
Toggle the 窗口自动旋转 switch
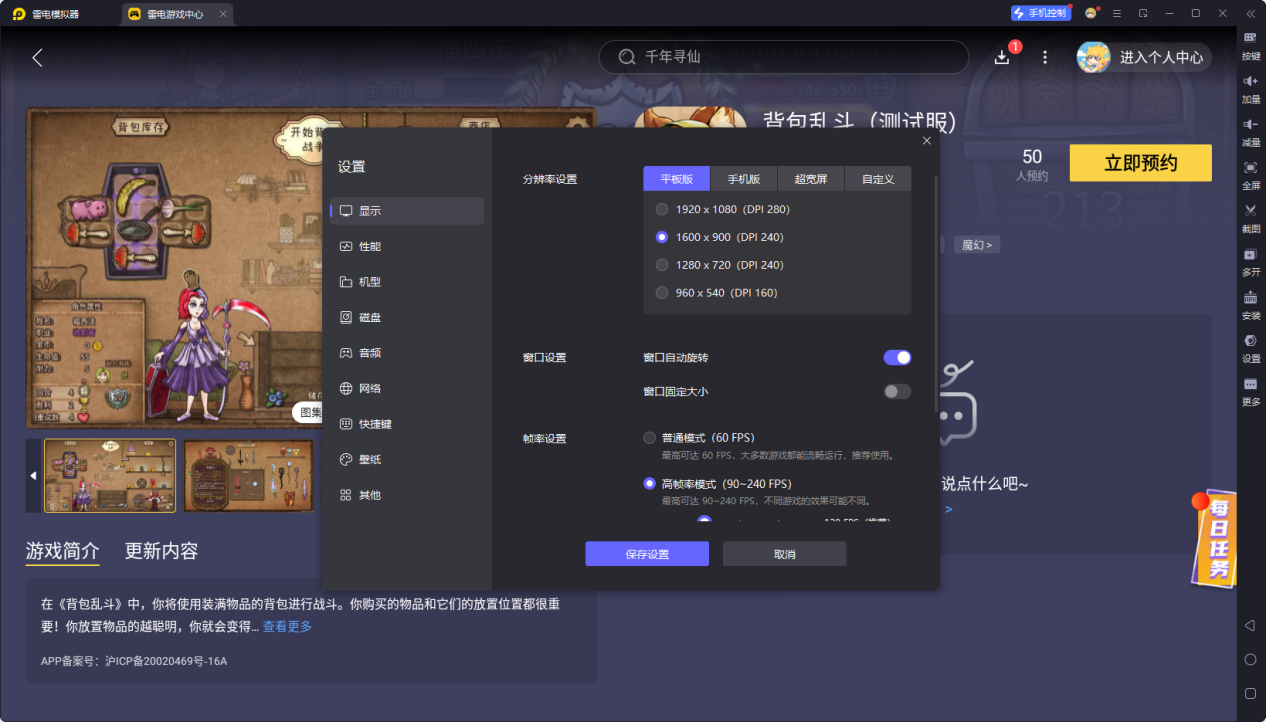click(x=897, y=357)
